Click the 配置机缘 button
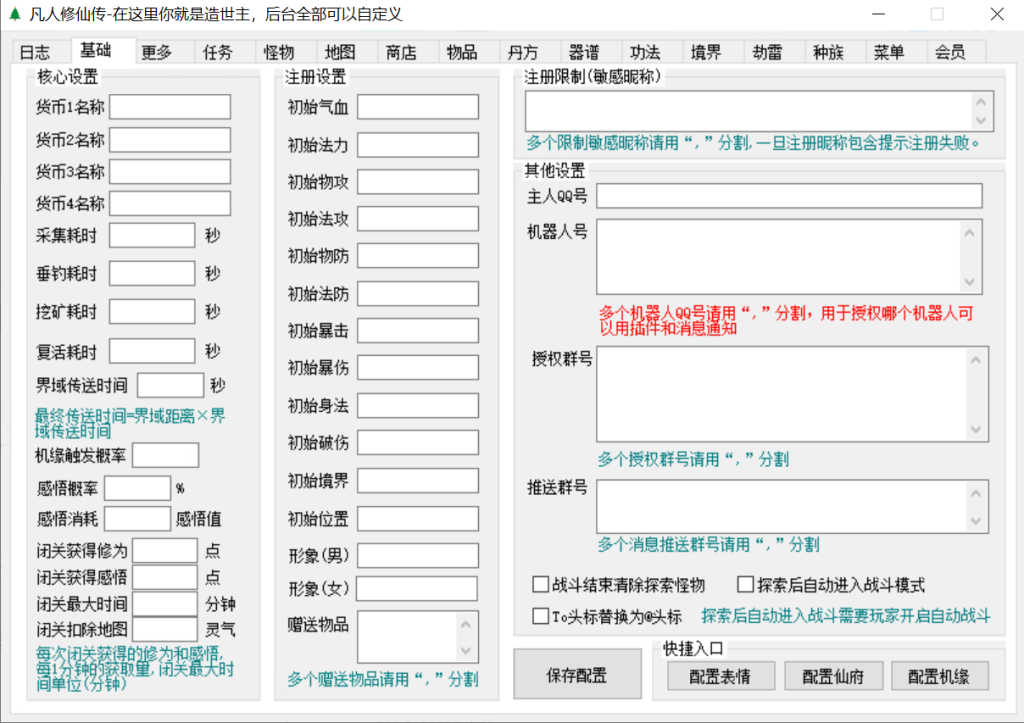Image resolution: width=1024 pixels, height=723 pixels. [x=934, y=677]
